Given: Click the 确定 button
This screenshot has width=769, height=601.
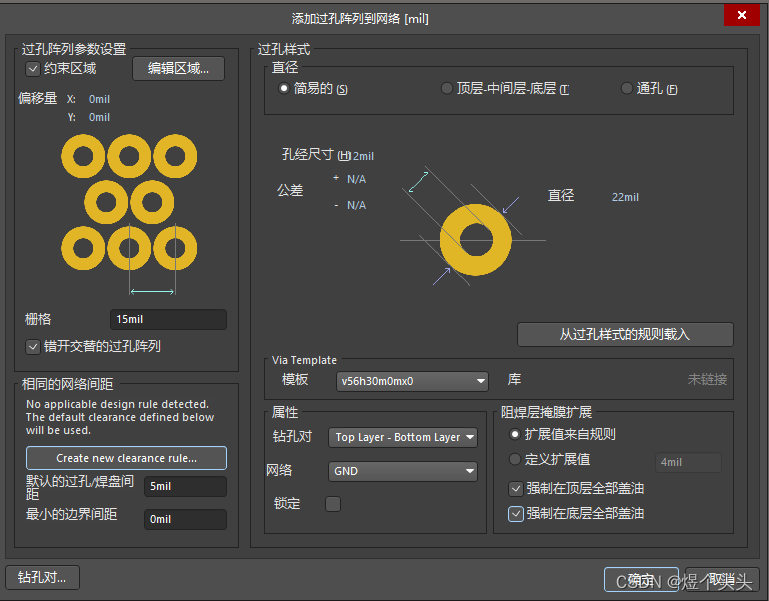Looking at the screenshot, I should click(641, 580).
